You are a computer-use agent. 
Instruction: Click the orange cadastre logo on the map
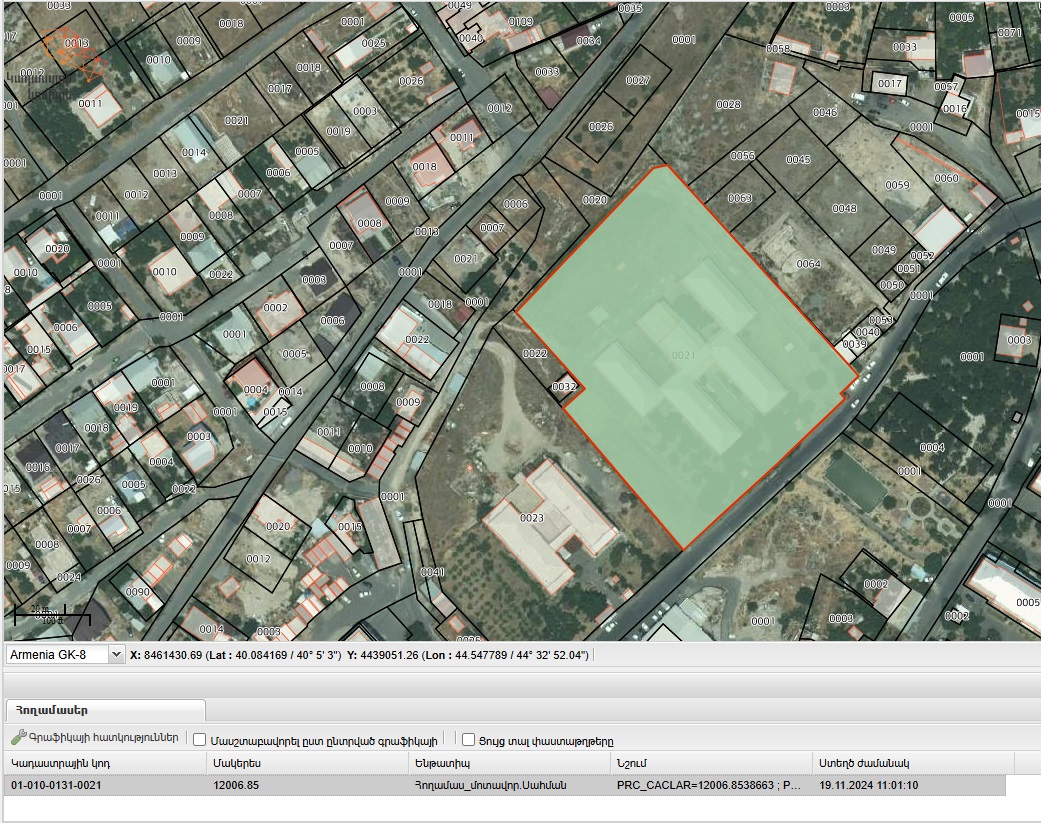click(73, 56)
